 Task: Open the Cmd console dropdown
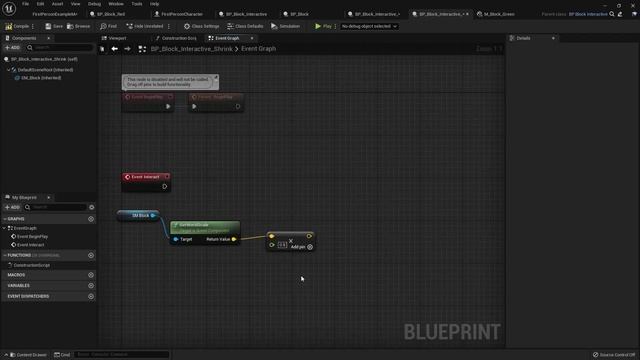[62, 355]
